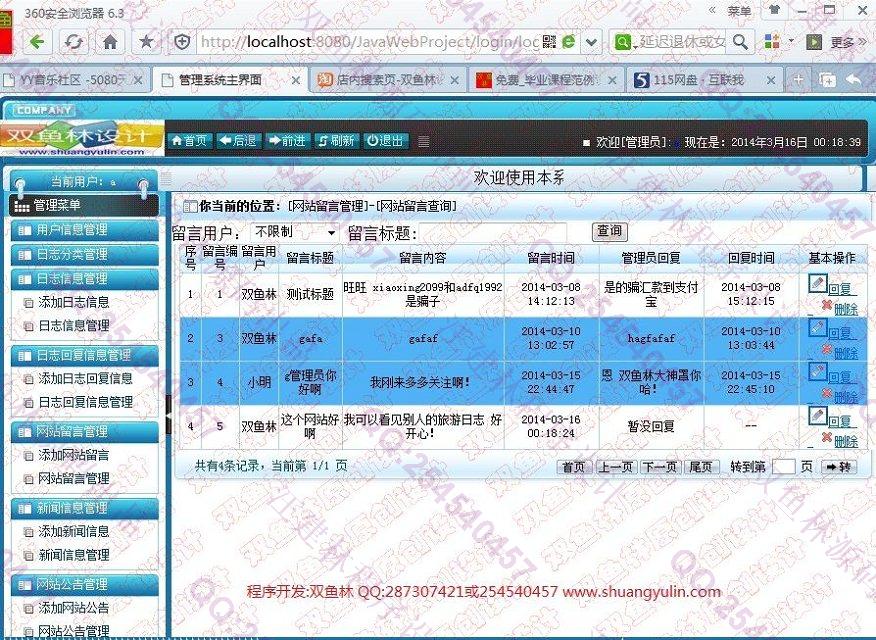Viewport: 876px width, 640px height.
Task: Click the 退出 logout button
Action: [386, 141]
